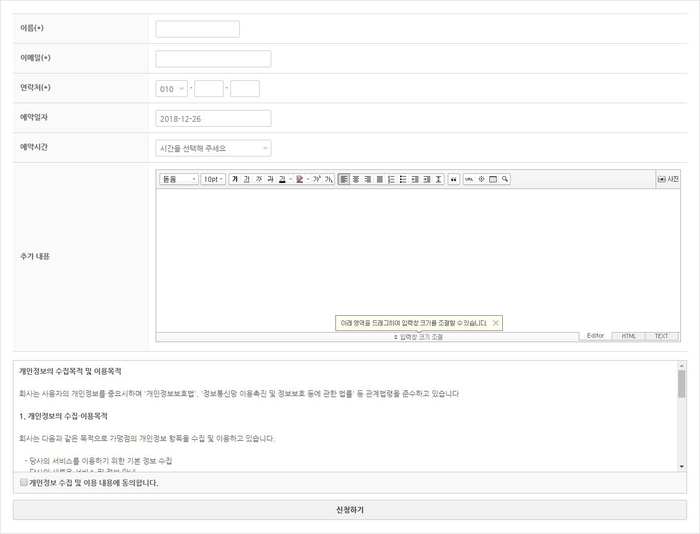Focus the 이메일 email input field
The image size is (700, 534).
213,59
